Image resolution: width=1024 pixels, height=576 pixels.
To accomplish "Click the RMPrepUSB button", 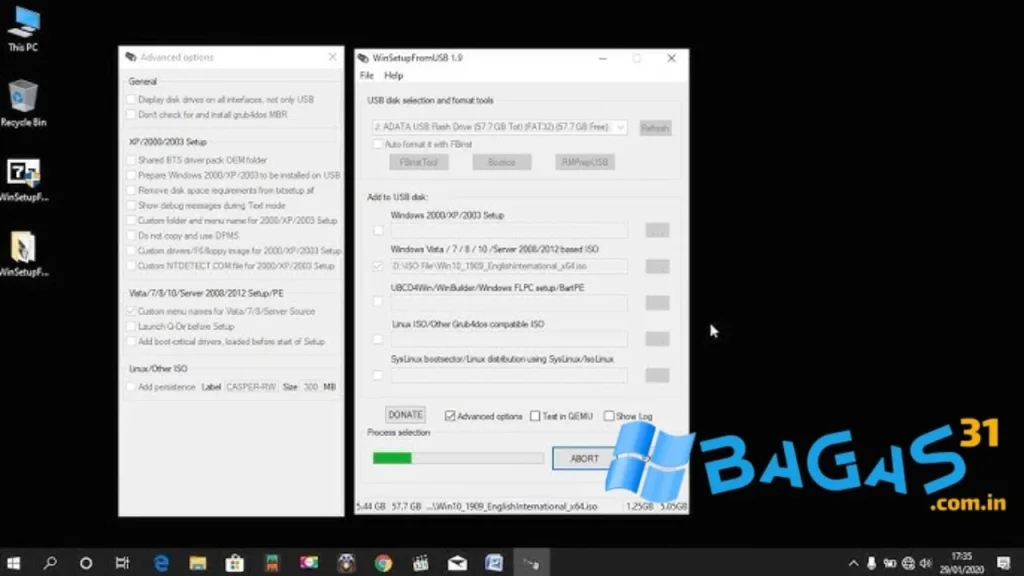I will point(585,162).
